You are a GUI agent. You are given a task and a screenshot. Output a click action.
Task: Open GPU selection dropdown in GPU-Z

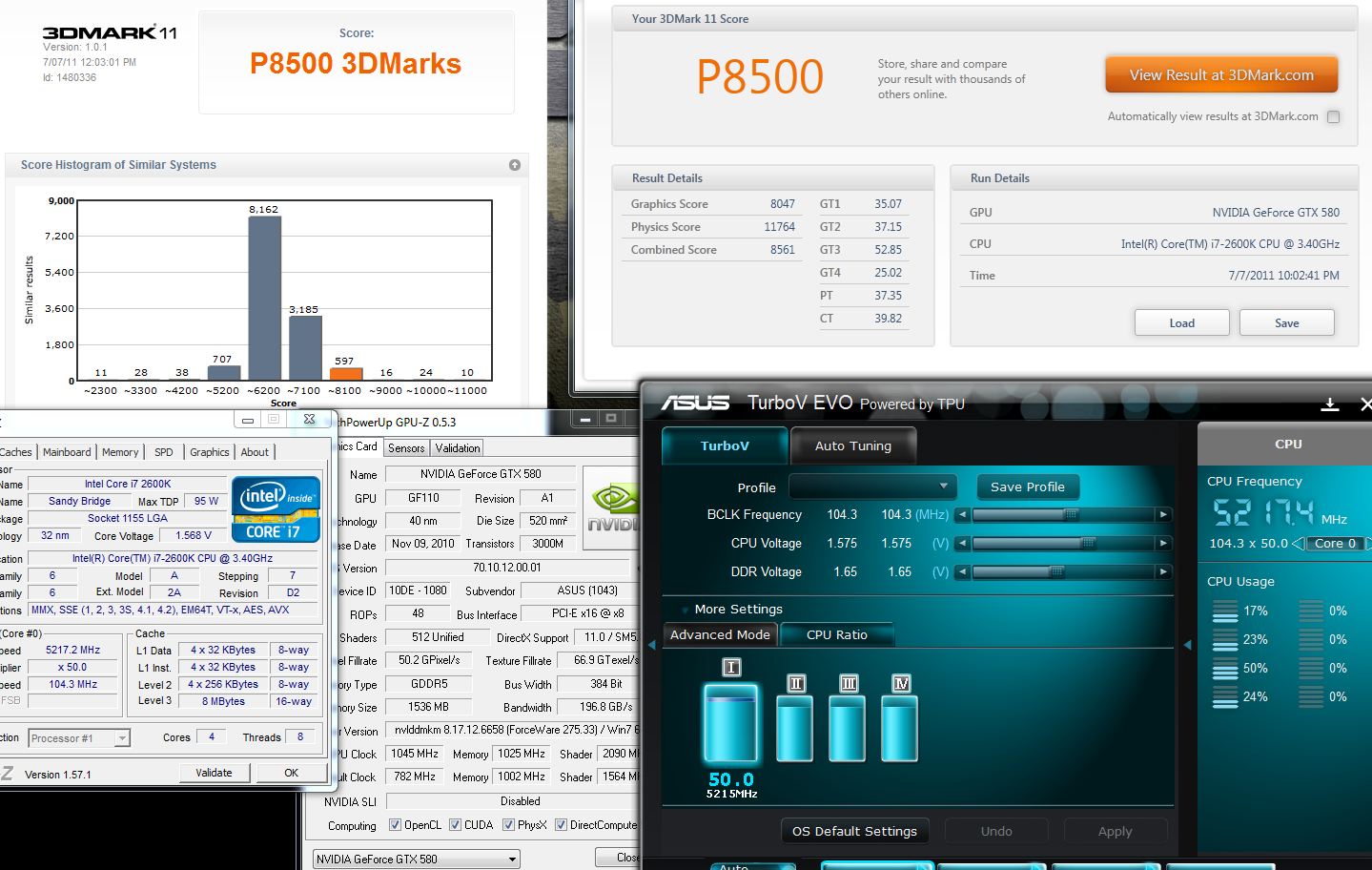417,860
